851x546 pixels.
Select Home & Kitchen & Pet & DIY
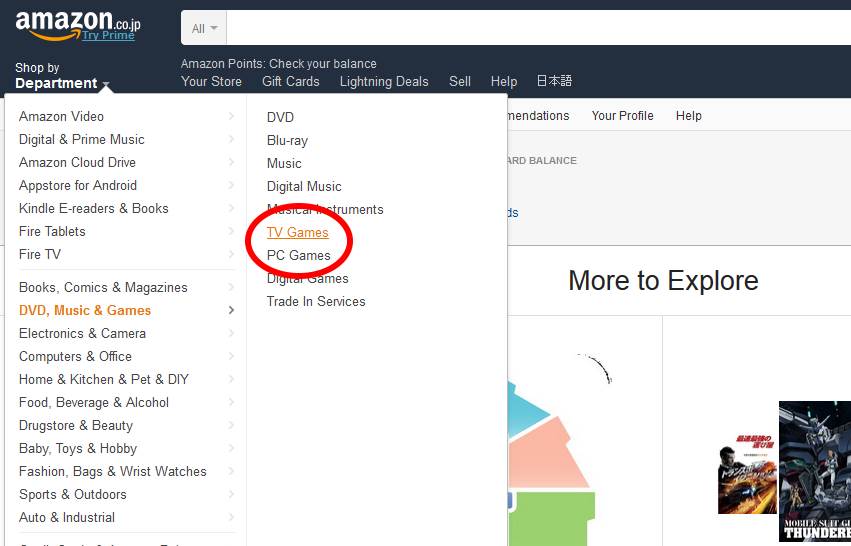click(104, 379)
